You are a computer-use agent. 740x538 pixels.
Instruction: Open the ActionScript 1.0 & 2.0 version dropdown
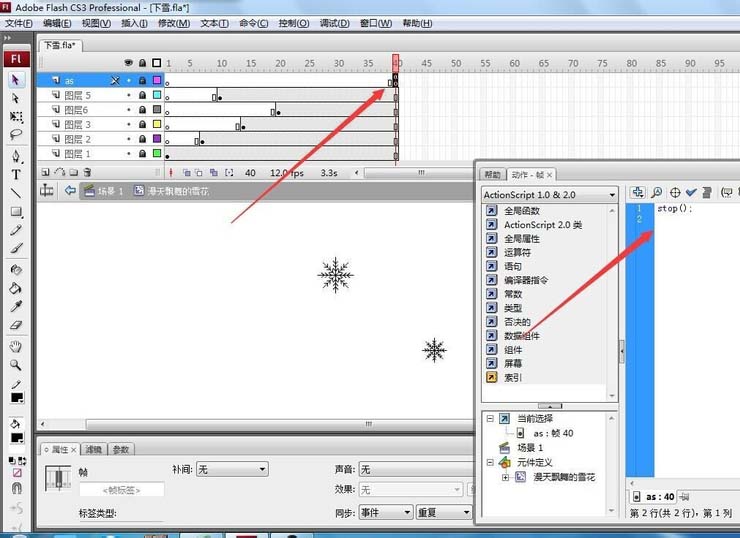(x=549, y=195)
